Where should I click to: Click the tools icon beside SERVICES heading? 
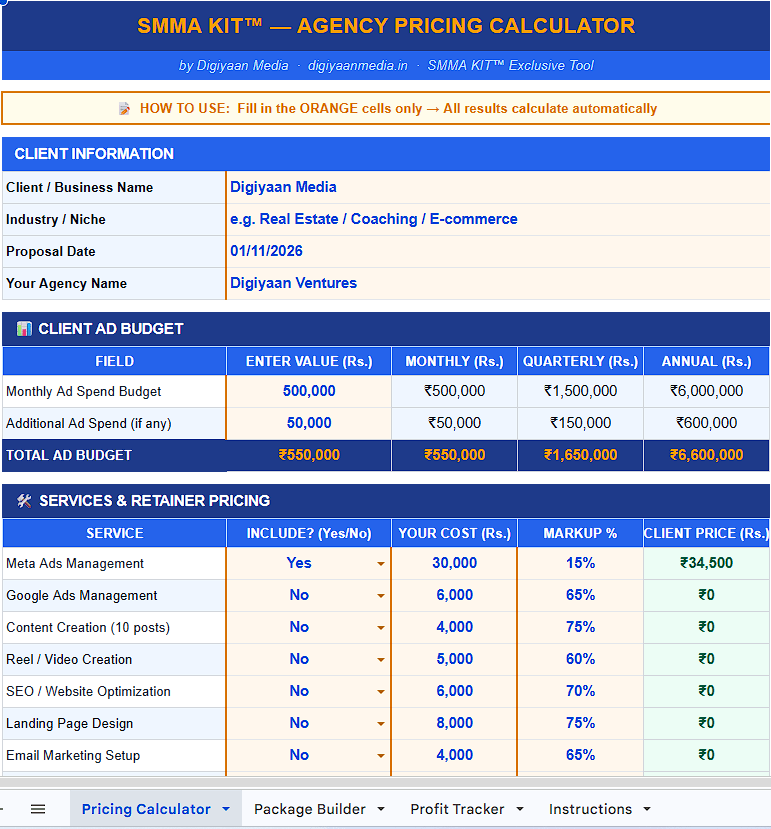click(x=24, y=501)
